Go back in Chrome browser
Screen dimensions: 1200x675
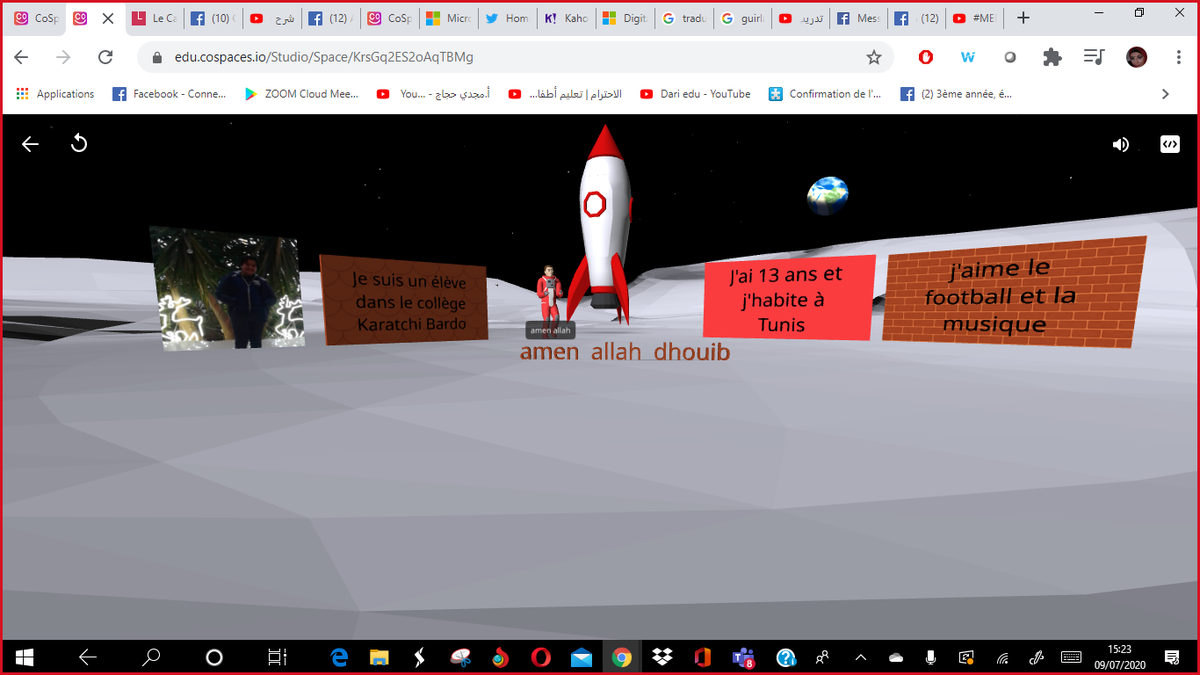(21, 57)
